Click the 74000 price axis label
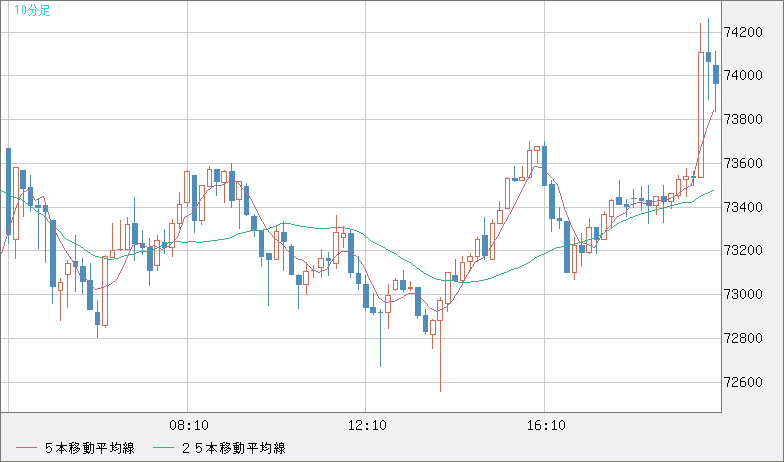The width and height of the screenshot is (784, 462). click(744, 76)
